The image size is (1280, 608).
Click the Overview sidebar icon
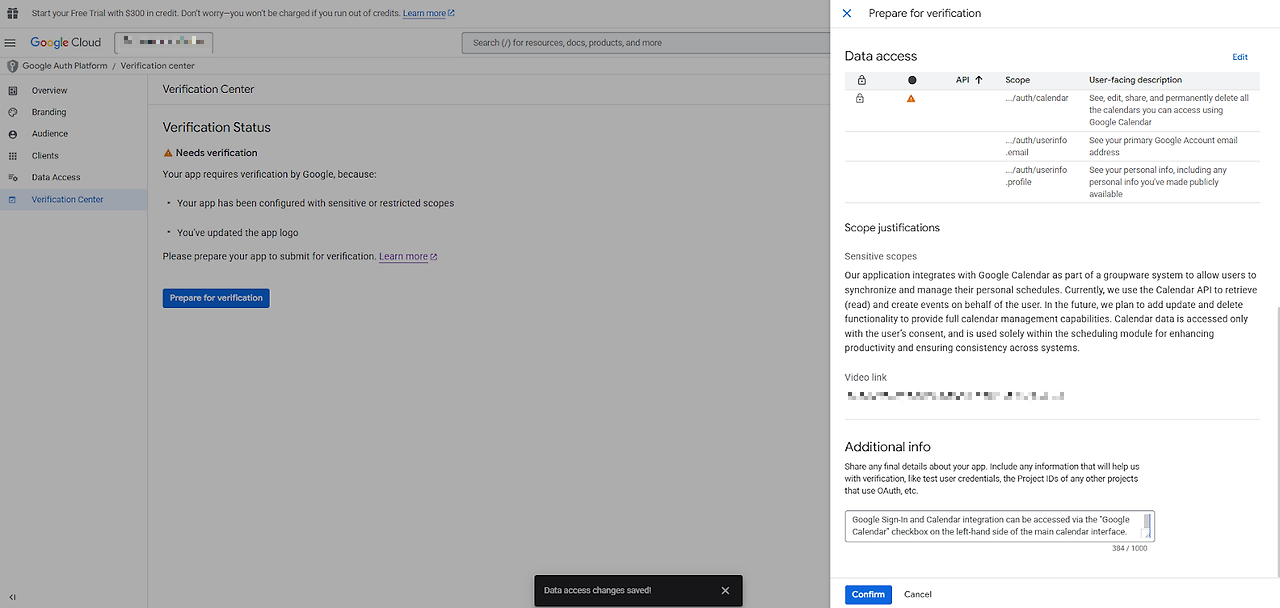[x=12, y=91]
